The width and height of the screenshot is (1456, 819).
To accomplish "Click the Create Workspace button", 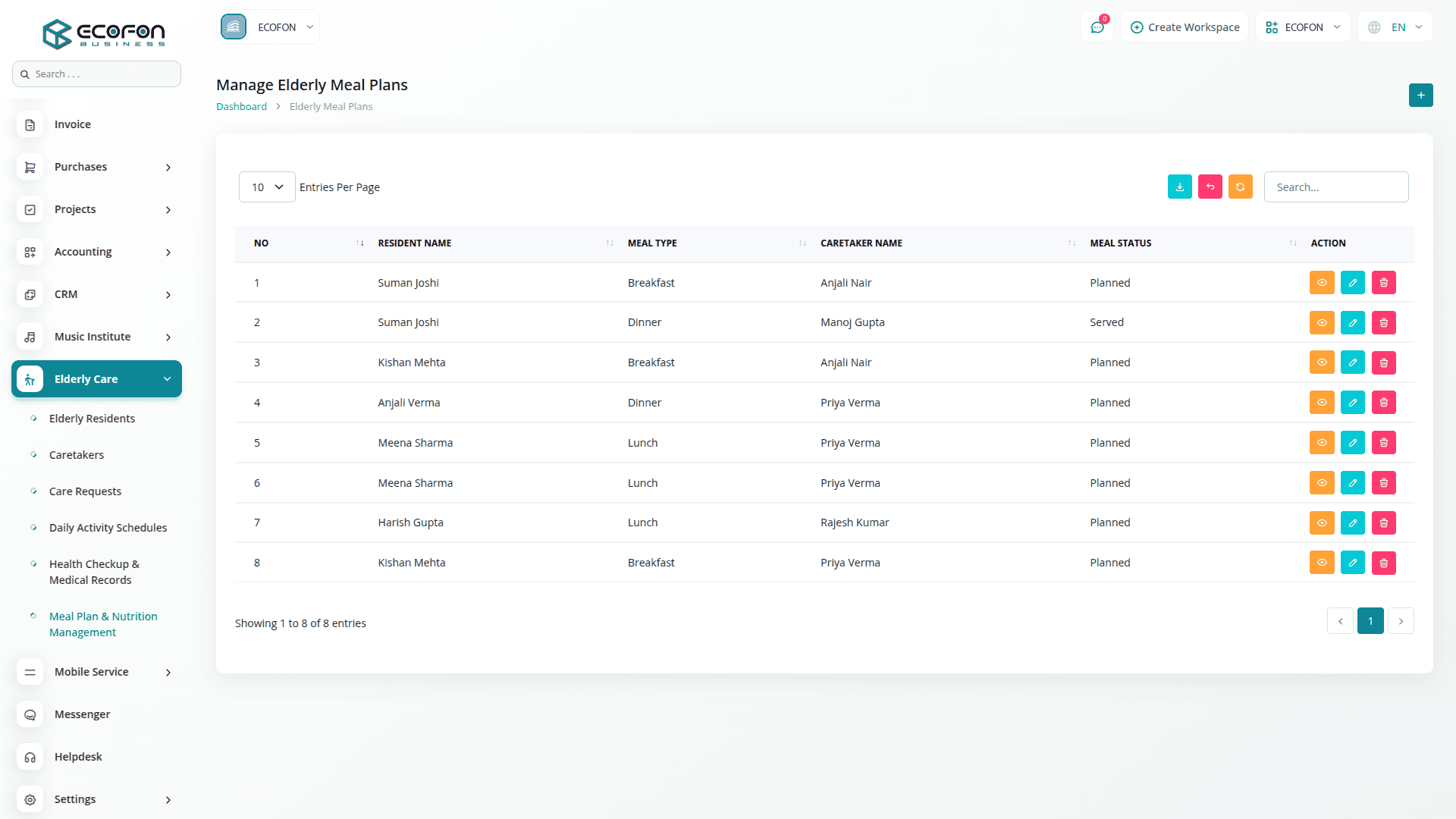I will (x=1185, y=27).
